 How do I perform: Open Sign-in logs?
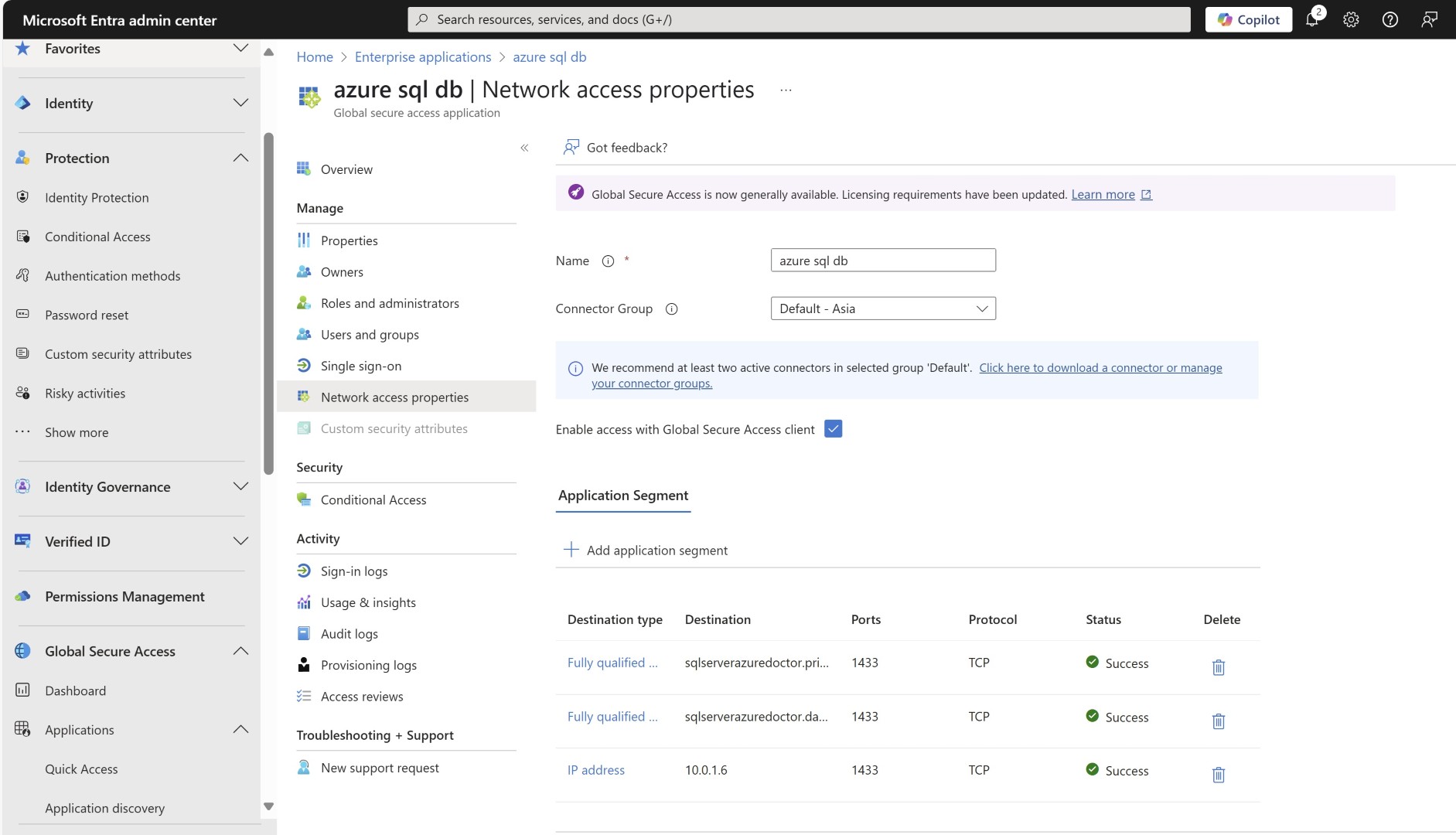(354, 571)
